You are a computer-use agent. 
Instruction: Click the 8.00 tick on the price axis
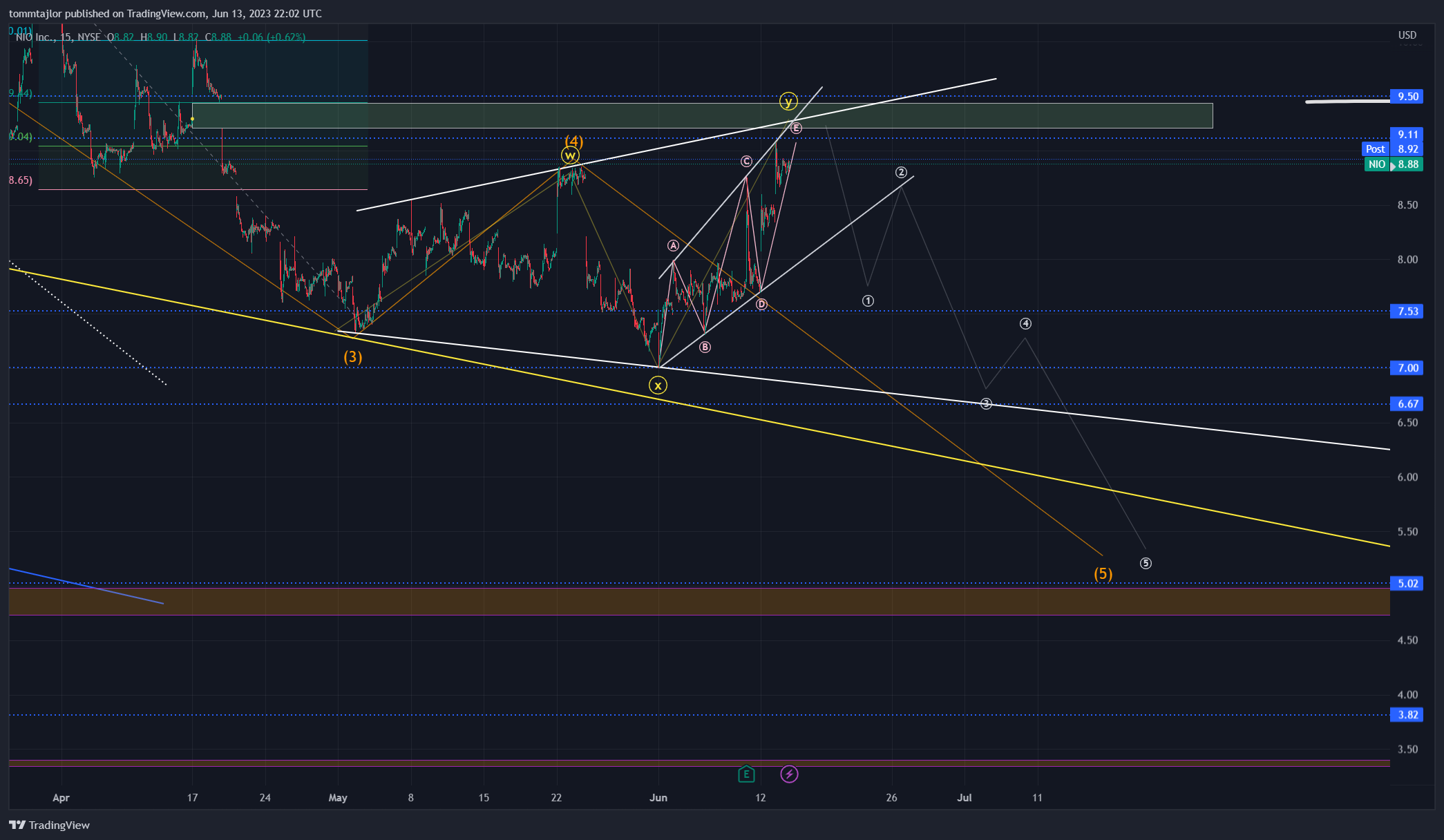[1407, 260]
